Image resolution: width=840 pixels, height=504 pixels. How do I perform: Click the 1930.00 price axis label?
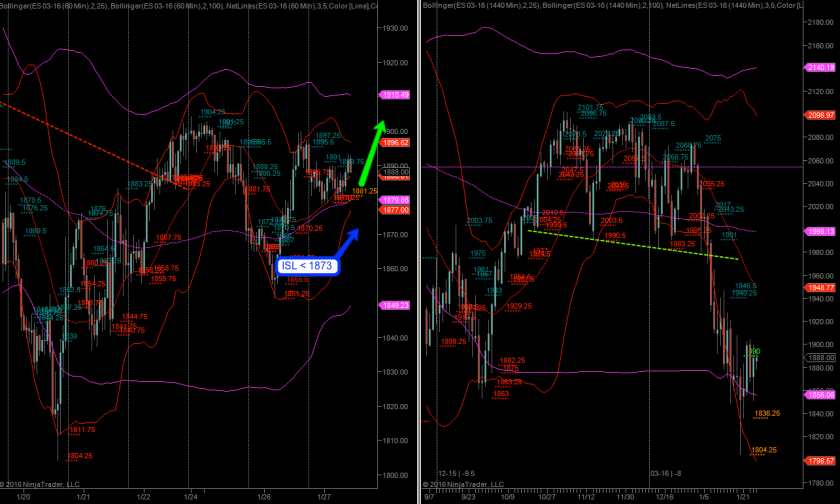pos(395,28)
